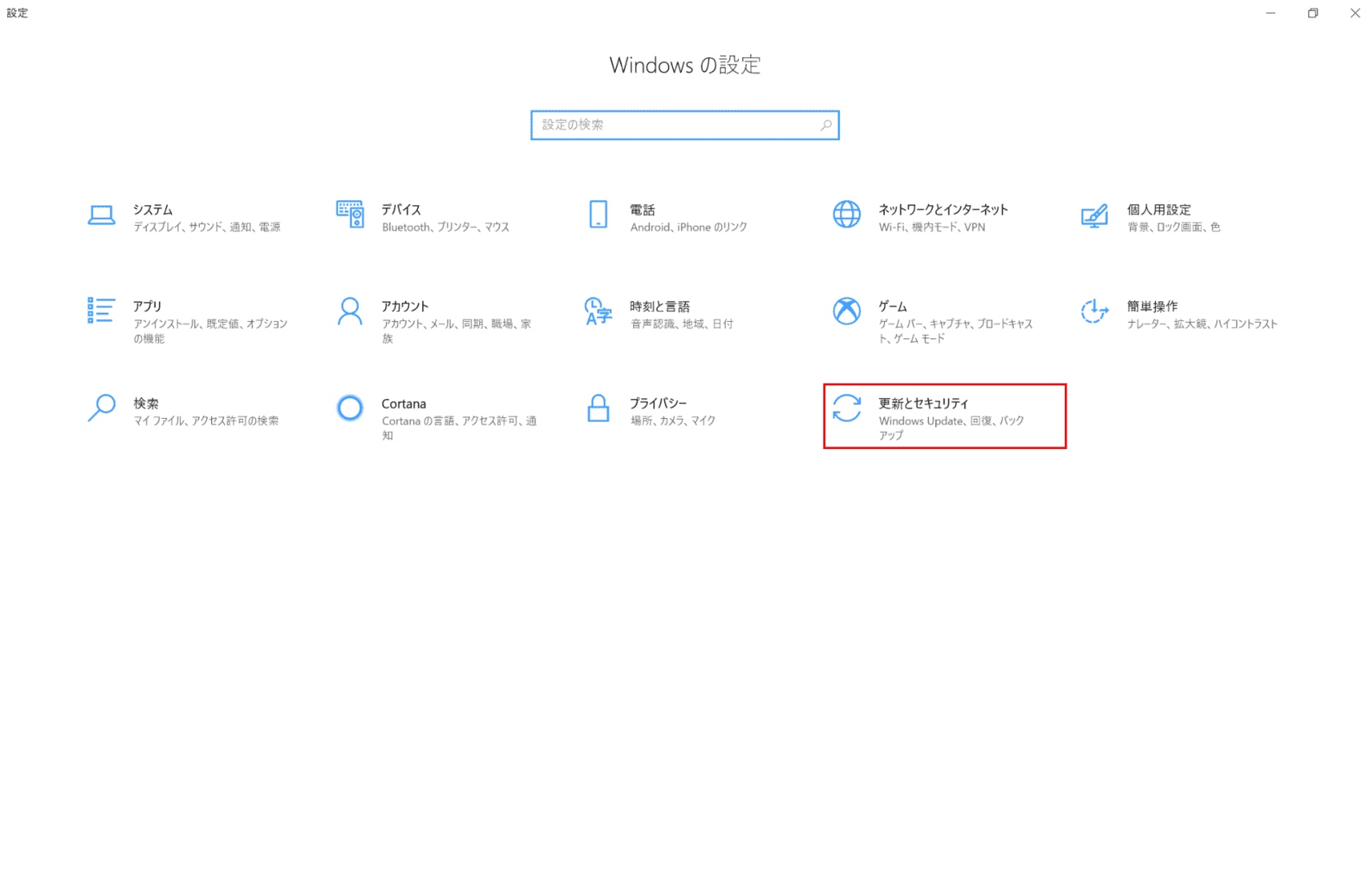Click the 時刻と言語 clock-letter icon
Viewport: 1372px width, 880px height.
point(598,311)
